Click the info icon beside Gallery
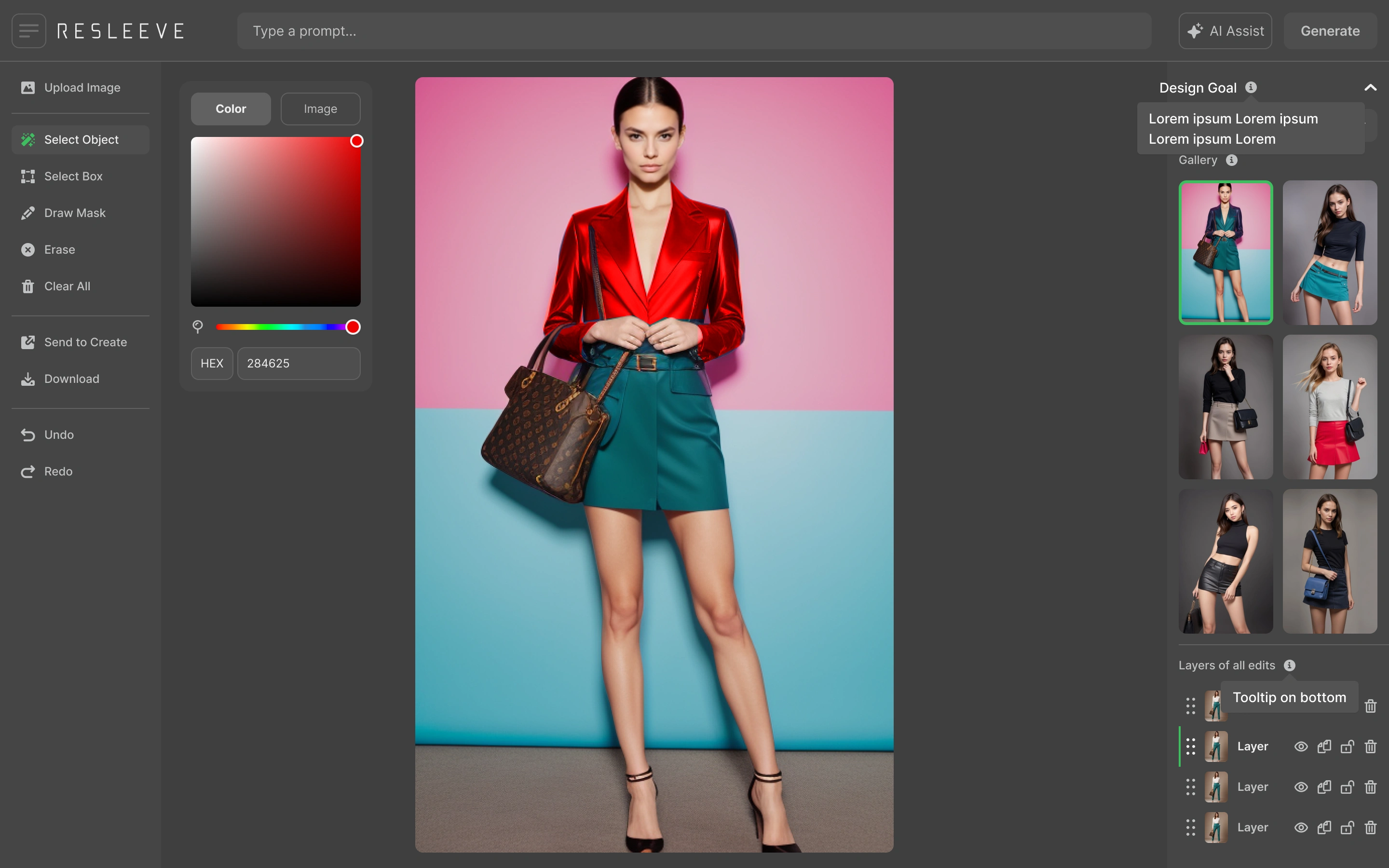The image size is (1389, 868). (1232, 160)
